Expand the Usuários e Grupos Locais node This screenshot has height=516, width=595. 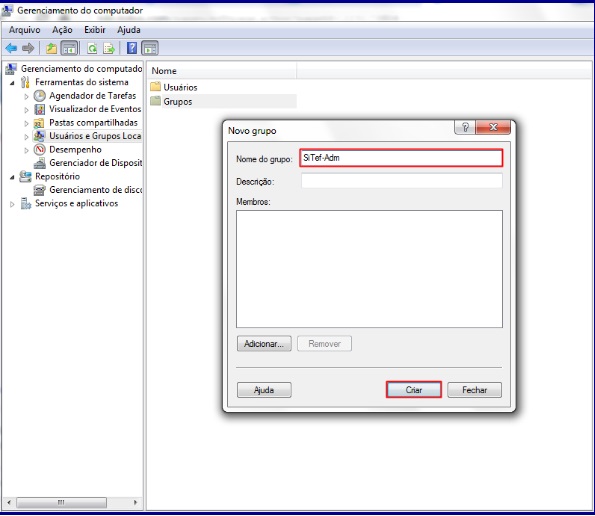26,137
